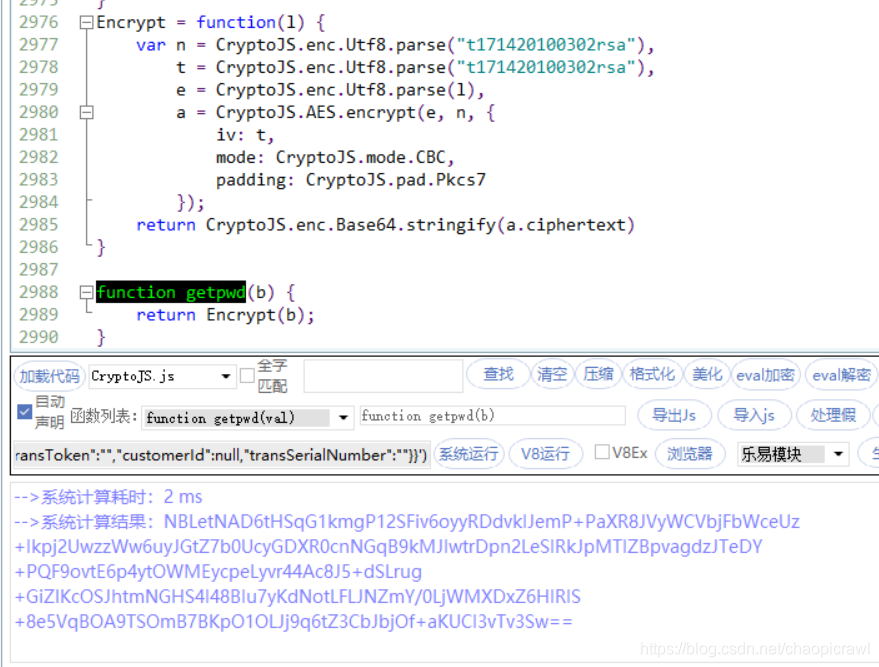Click the 加载代码 load code button

pos(49,376)
